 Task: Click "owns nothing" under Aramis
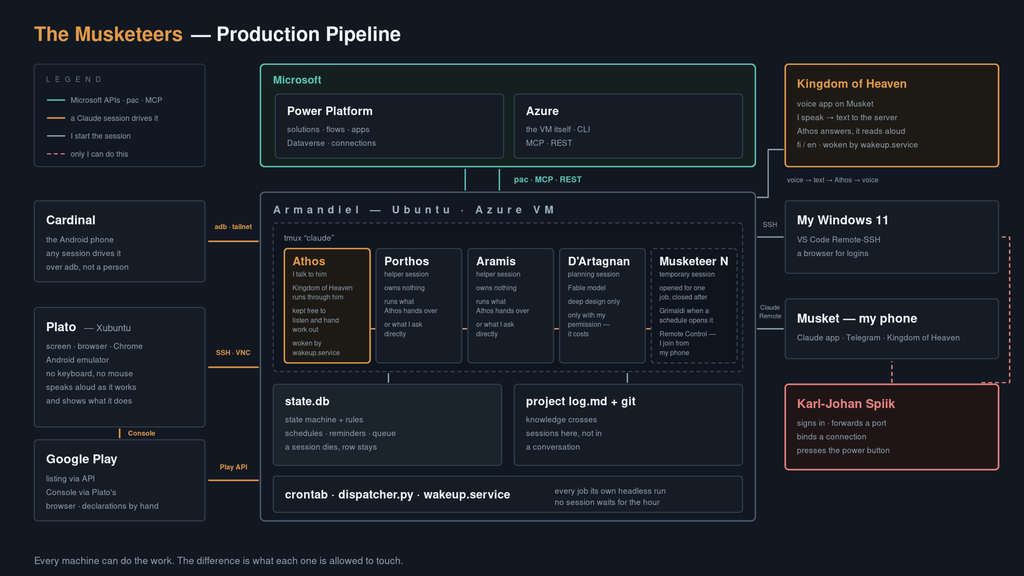(x=496, y=288)
